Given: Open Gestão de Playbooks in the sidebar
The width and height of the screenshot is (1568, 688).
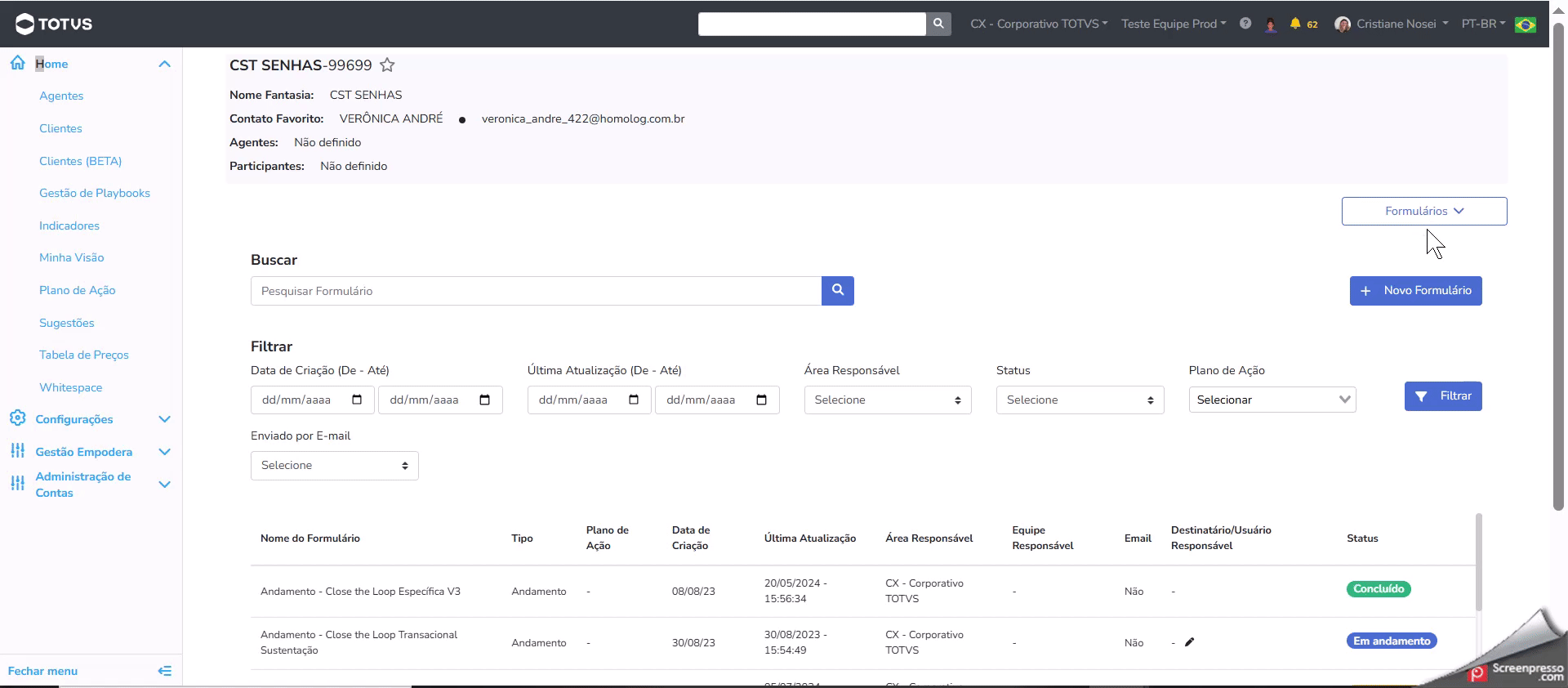Looking at the screenshot, I should [95, 193].
